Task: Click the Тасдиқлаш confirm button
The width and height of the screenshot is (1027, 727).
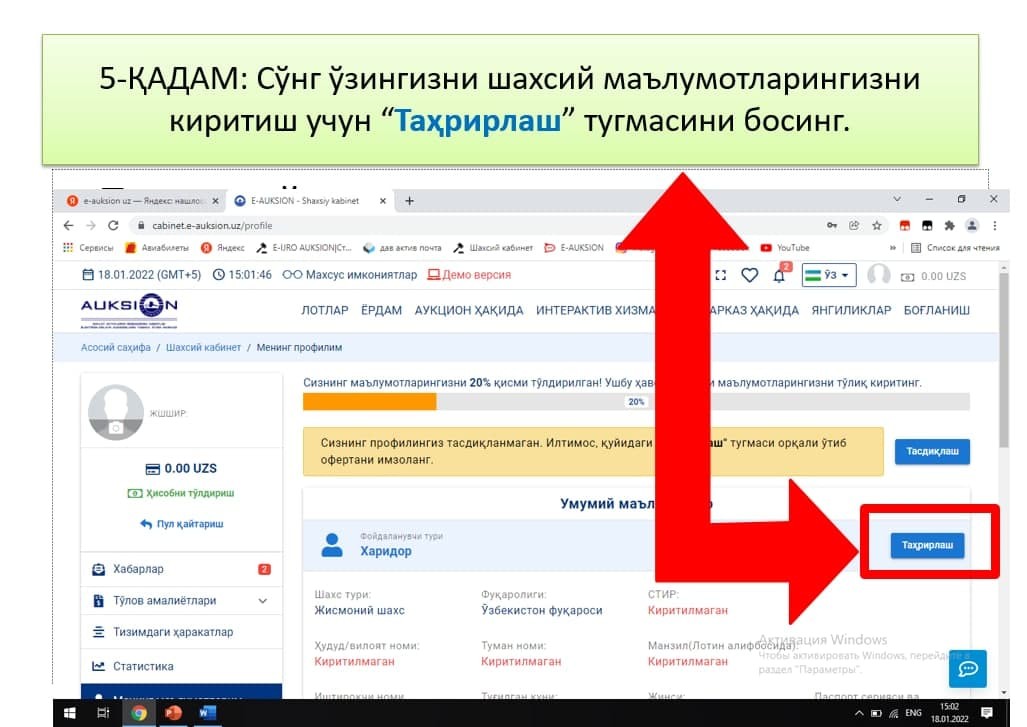Action: (932, 451)
